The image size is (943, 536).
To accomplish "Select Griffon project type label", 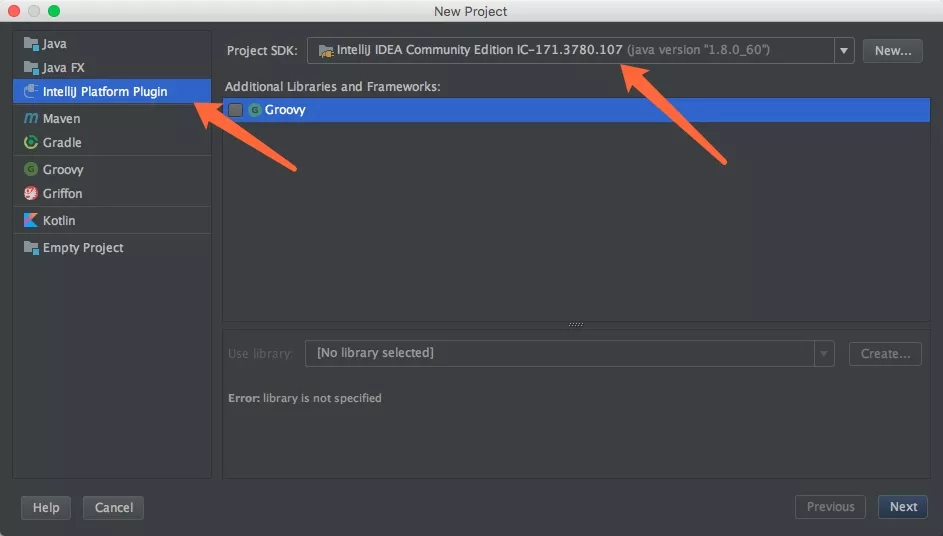I will coord(63,194).
